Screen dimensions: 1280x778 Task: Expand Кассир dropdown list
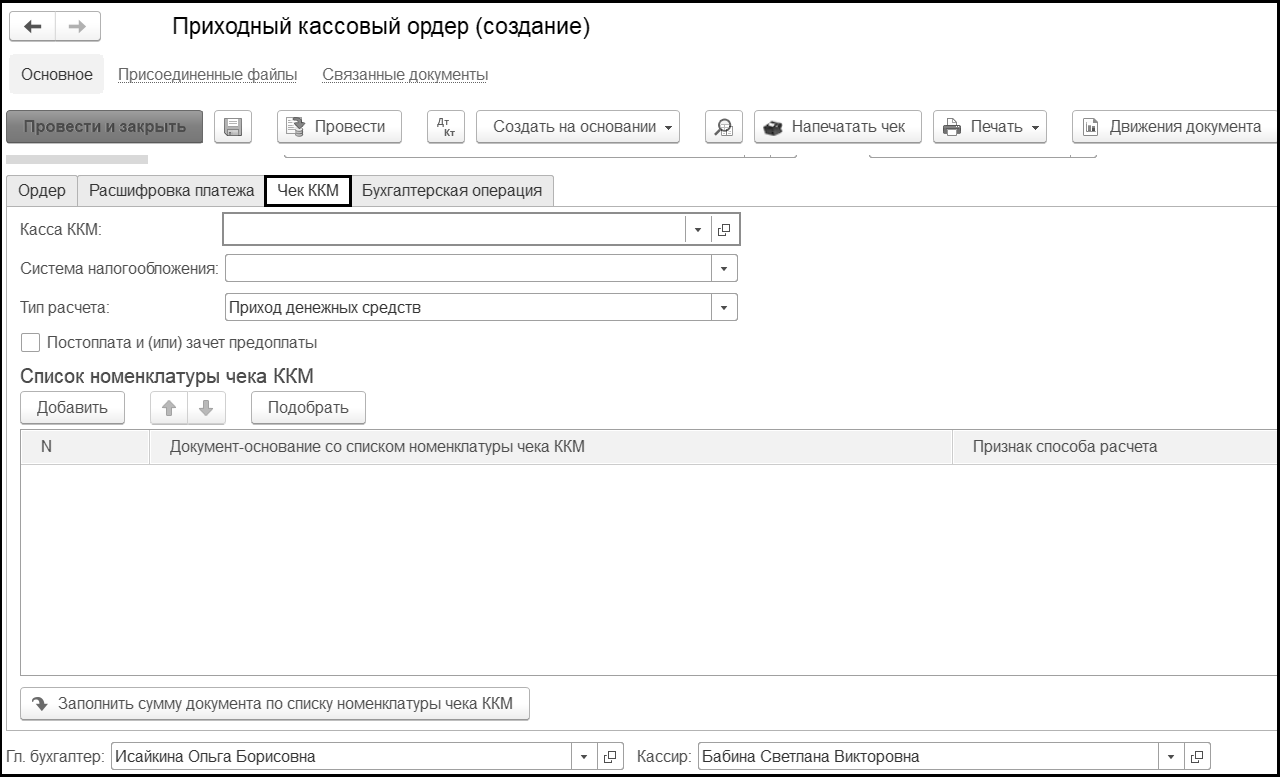[x=1171, y=757]
